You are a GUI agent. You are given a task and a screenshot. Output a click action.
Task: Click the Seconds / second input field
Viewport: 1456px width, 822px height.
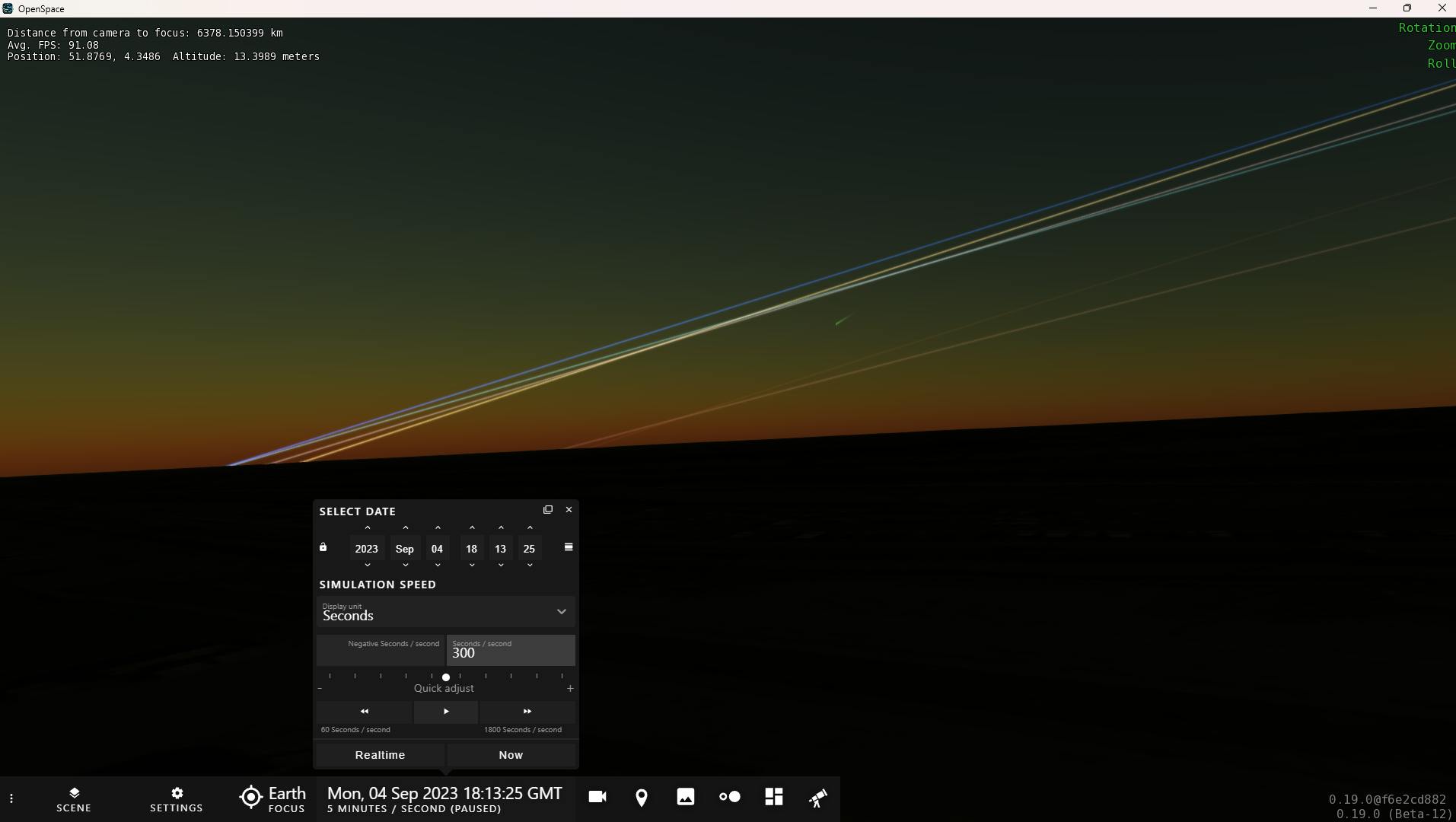tap(511, 650)
